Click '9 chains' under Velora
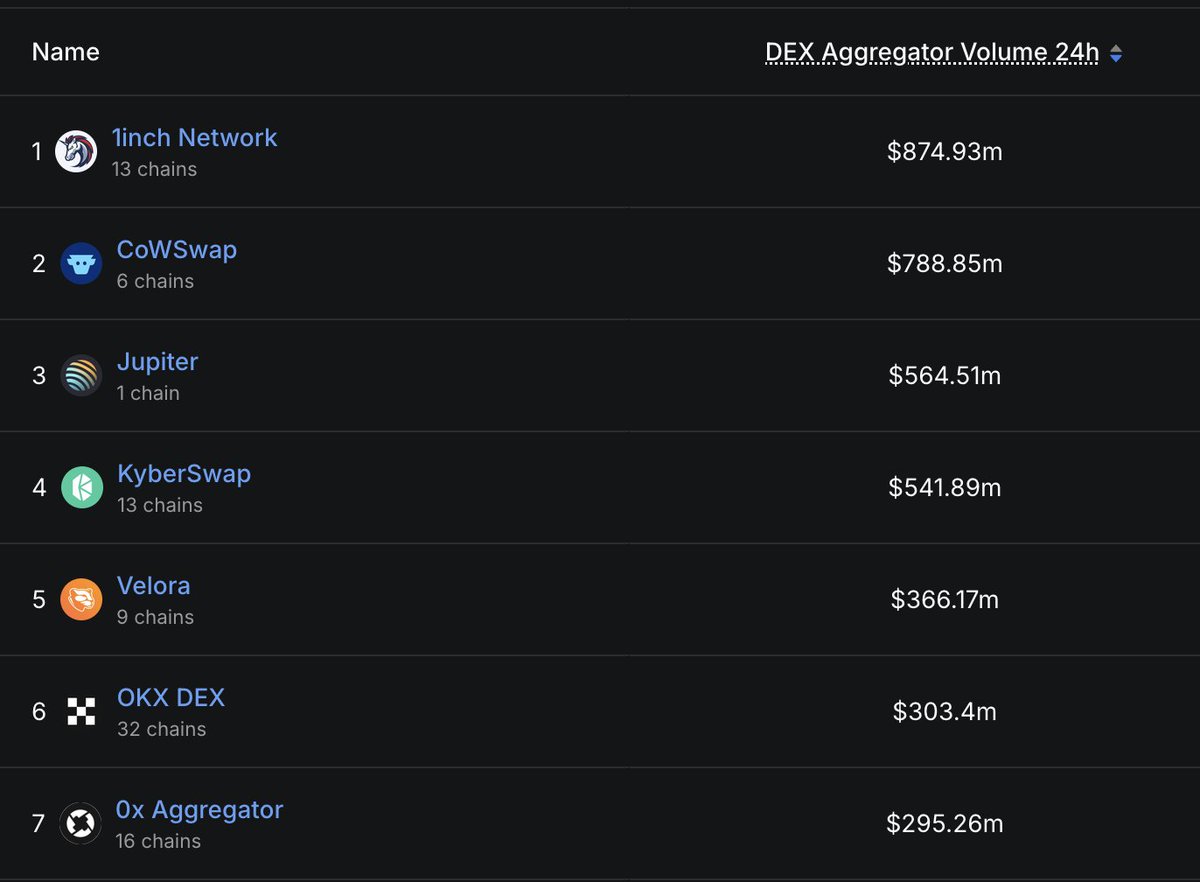 155,617
